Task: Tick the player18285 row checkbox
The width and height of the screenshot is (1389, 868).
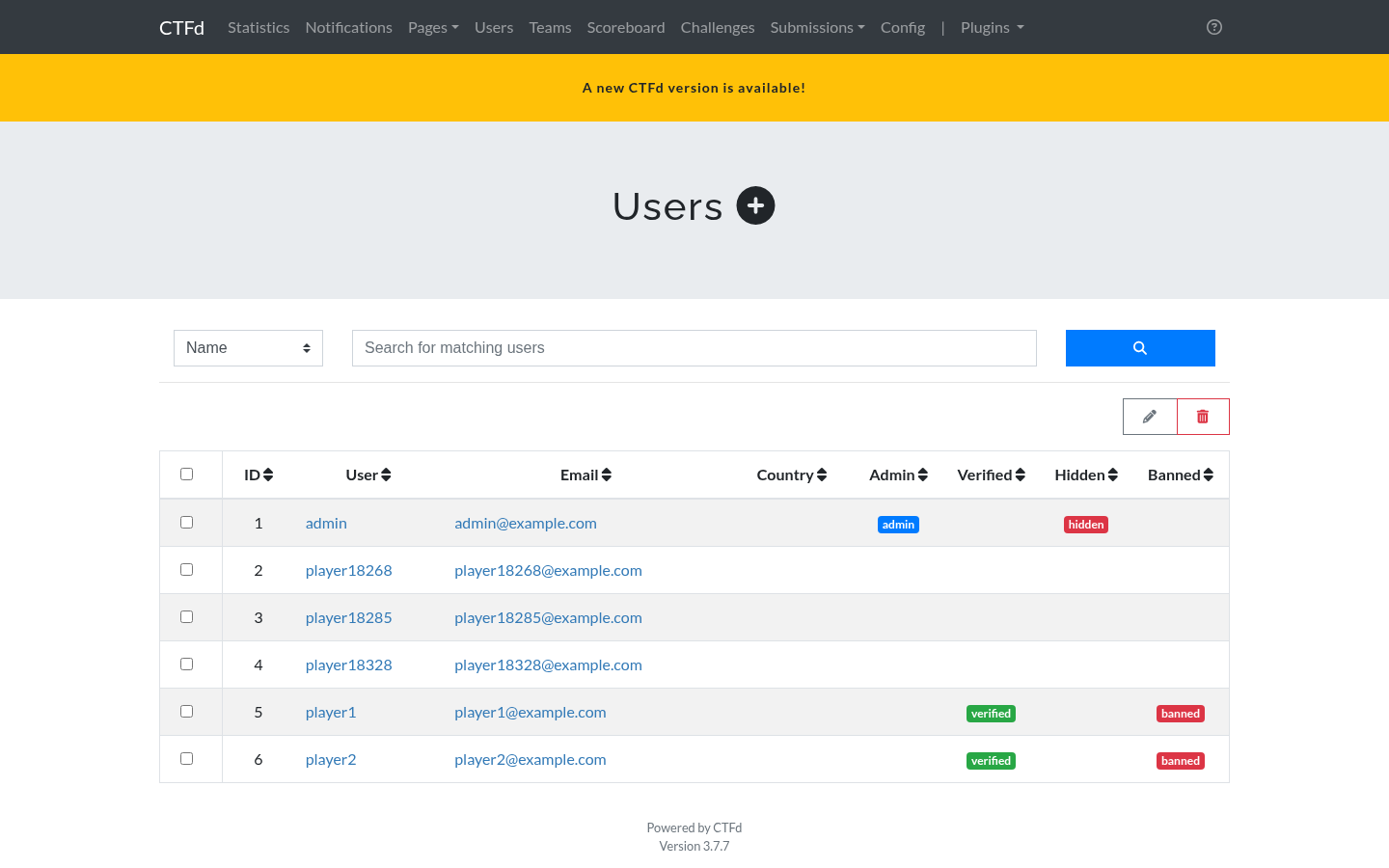Action: pyautogui.click(x=187, y=616)
